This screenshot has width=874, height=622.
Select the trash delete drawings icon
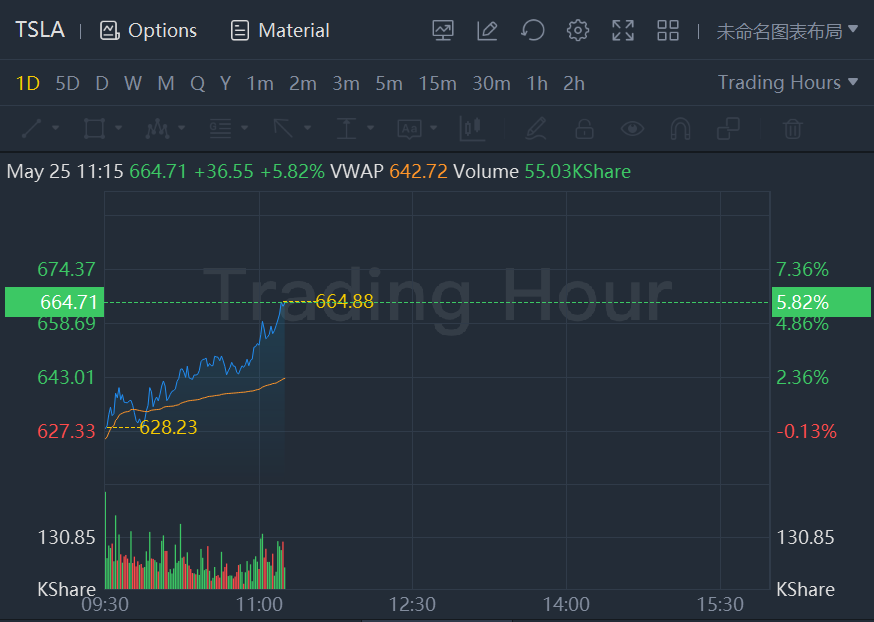click(x=792, y=129)
